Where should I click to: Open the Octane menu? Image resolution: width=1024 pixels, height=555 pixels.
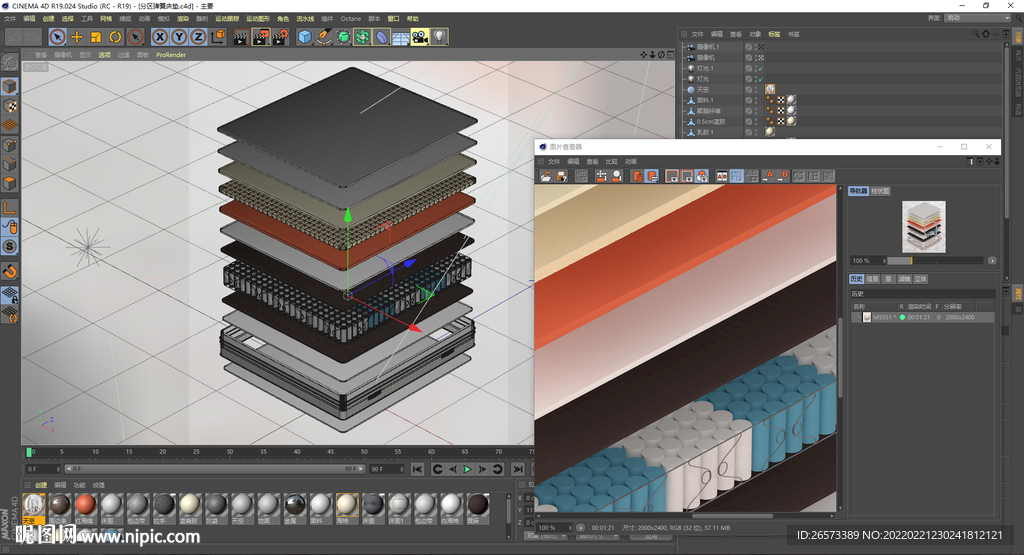click(x=351, y=19)
